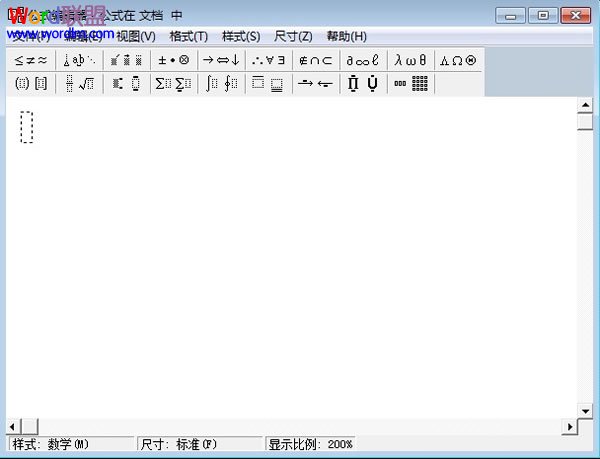
Task: Click the 尺寸: 标准(F) status field
Action: [x=199, y=444]
